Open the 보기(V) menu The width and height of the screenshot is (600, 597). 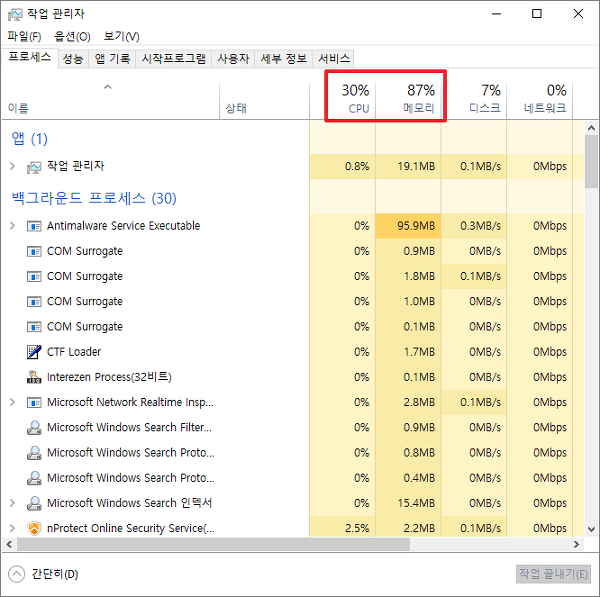[121, 37]
